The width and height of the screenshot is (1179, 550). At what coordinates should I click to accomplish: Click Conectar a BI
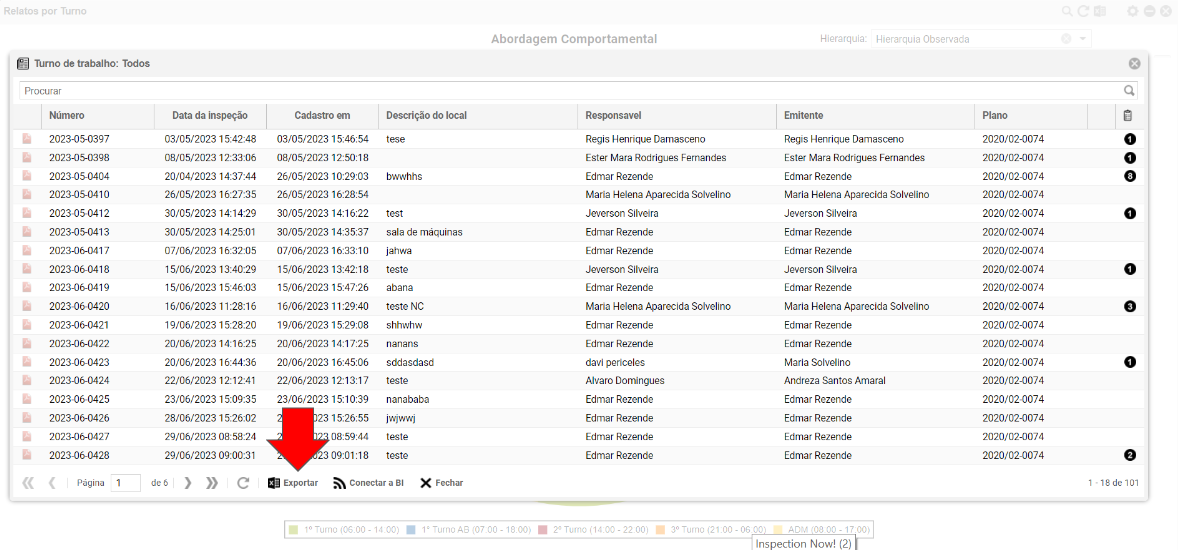click(x=368, y=483)
